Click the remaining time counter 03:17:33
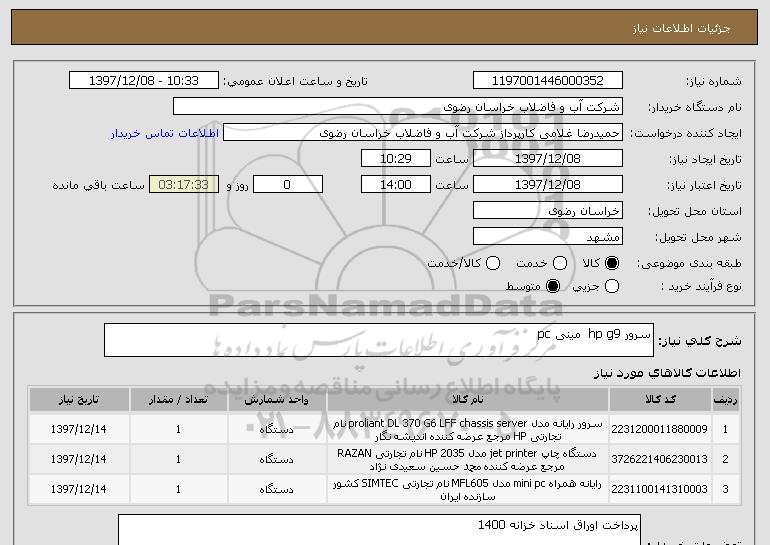This screenshot has width=770, height=545. [184, 185]
